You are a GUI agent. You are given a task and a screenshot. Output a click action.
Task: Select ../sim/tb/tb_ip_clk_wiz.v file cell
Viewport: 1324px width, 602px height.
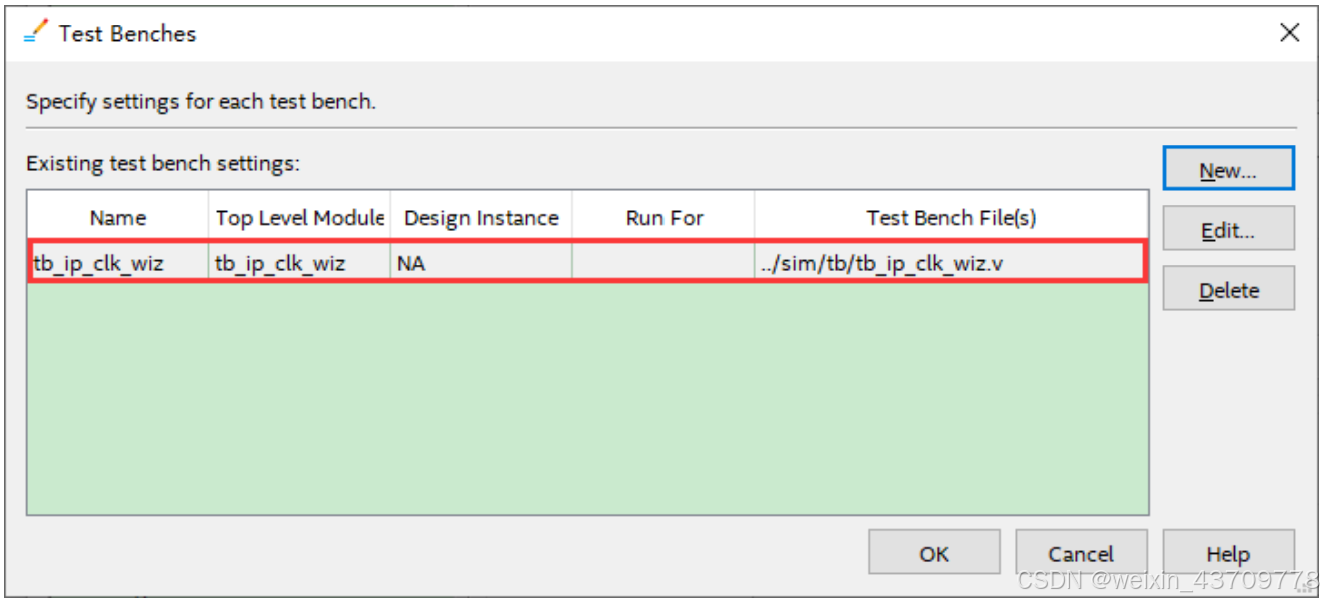(951, 264)
